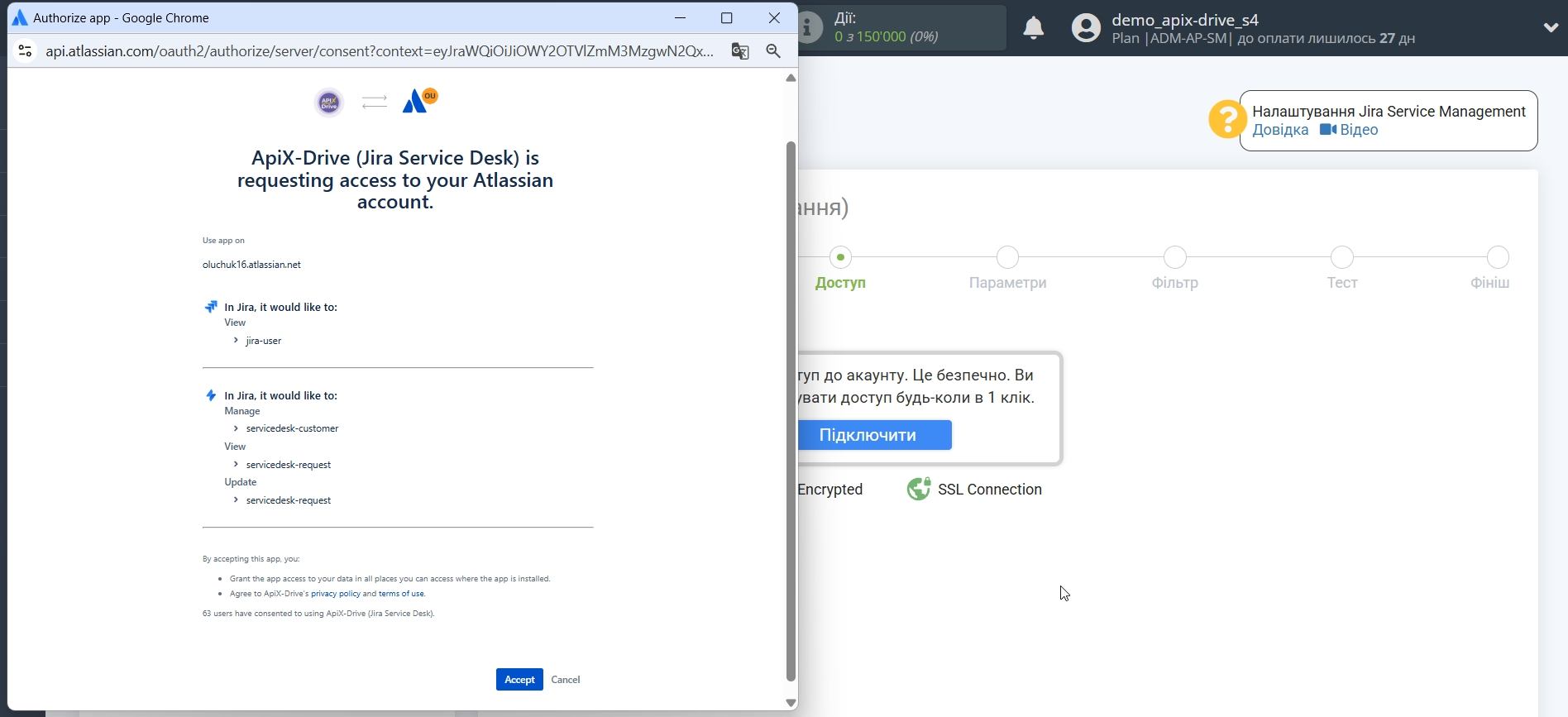Click the Google Translate icon in address bar
The height and width of the screenshot is (717, 1568).
[x=740, y=51]
